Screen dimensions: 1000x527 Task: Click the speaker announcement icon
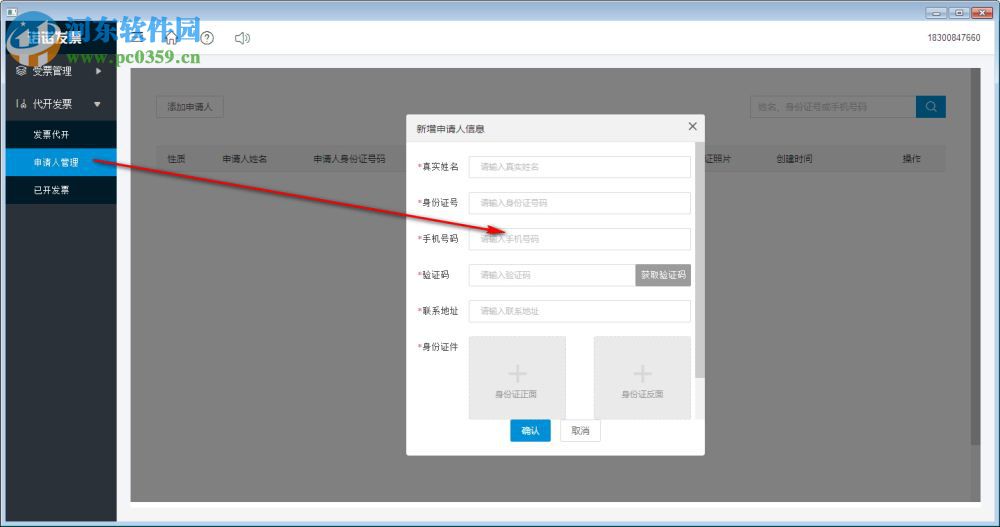[242, 38]
